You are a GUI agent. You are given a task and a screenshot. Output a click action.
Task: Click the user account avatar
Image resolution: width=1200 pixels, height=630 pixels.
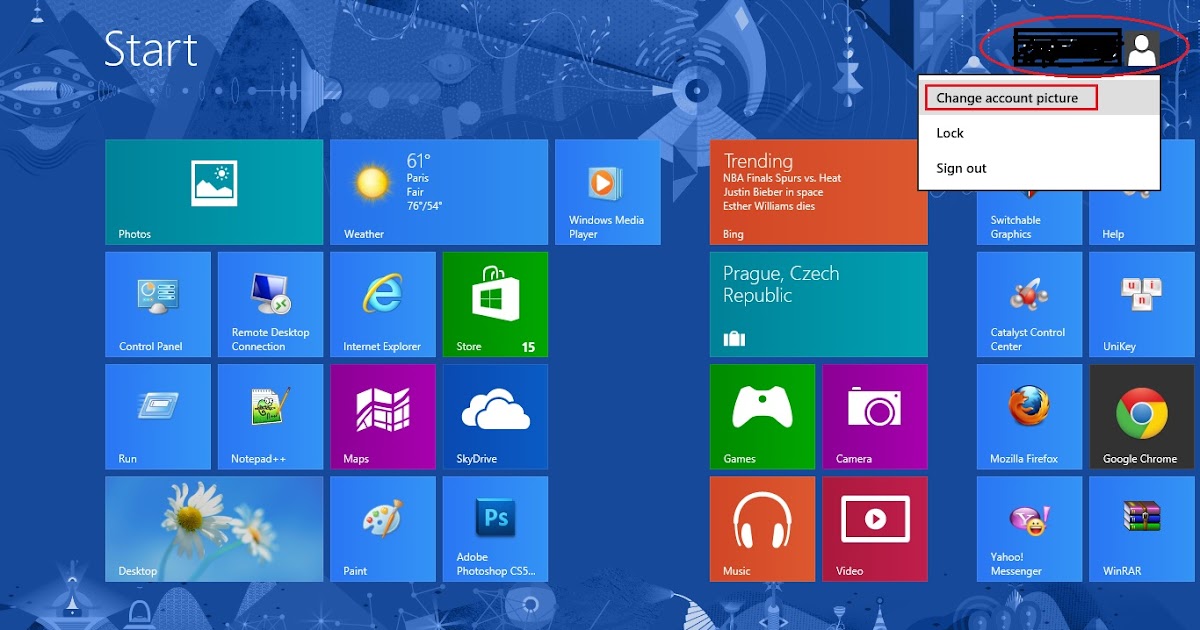[x=1140, y=45]
